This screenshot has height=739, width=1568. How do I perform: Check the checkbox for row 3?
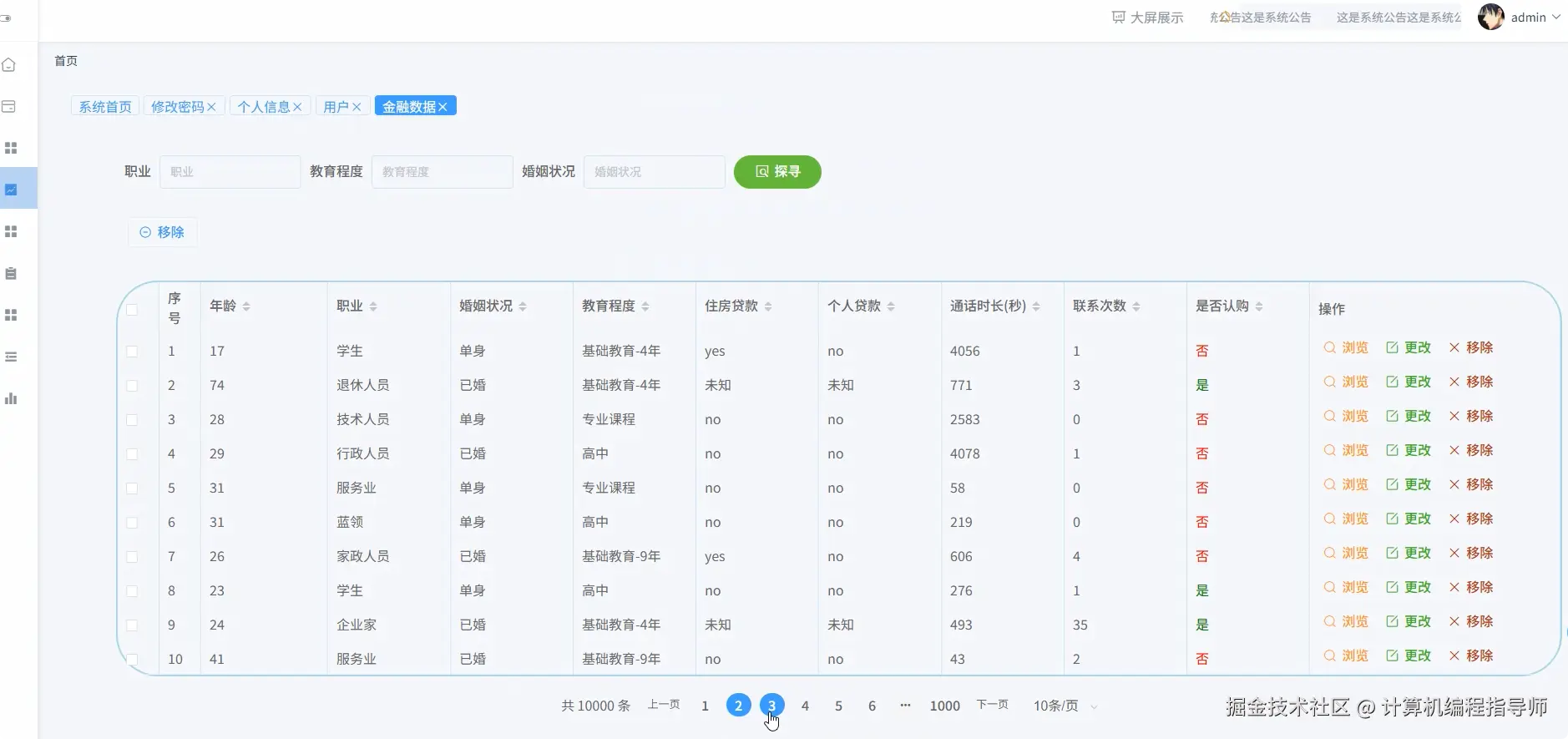(x=132, y=420)
